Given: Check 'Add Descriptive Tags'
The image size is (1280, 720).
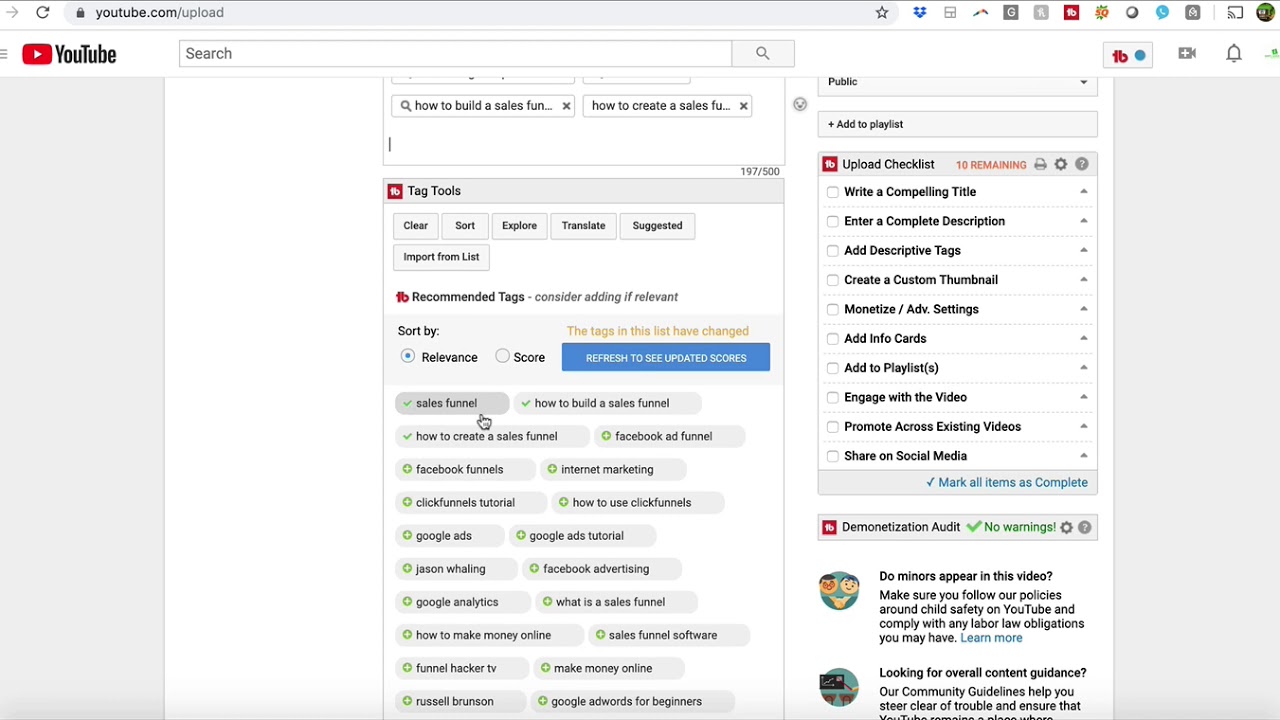Looking at the screenshot, I should tap(833, 251).
